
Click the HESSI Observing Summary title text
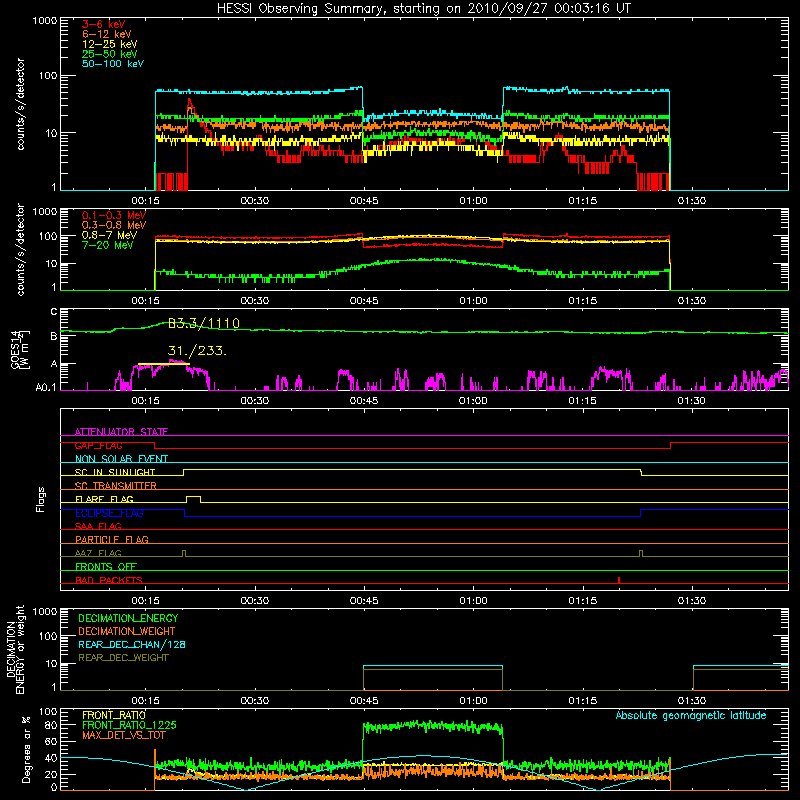[x=424, y=9]
